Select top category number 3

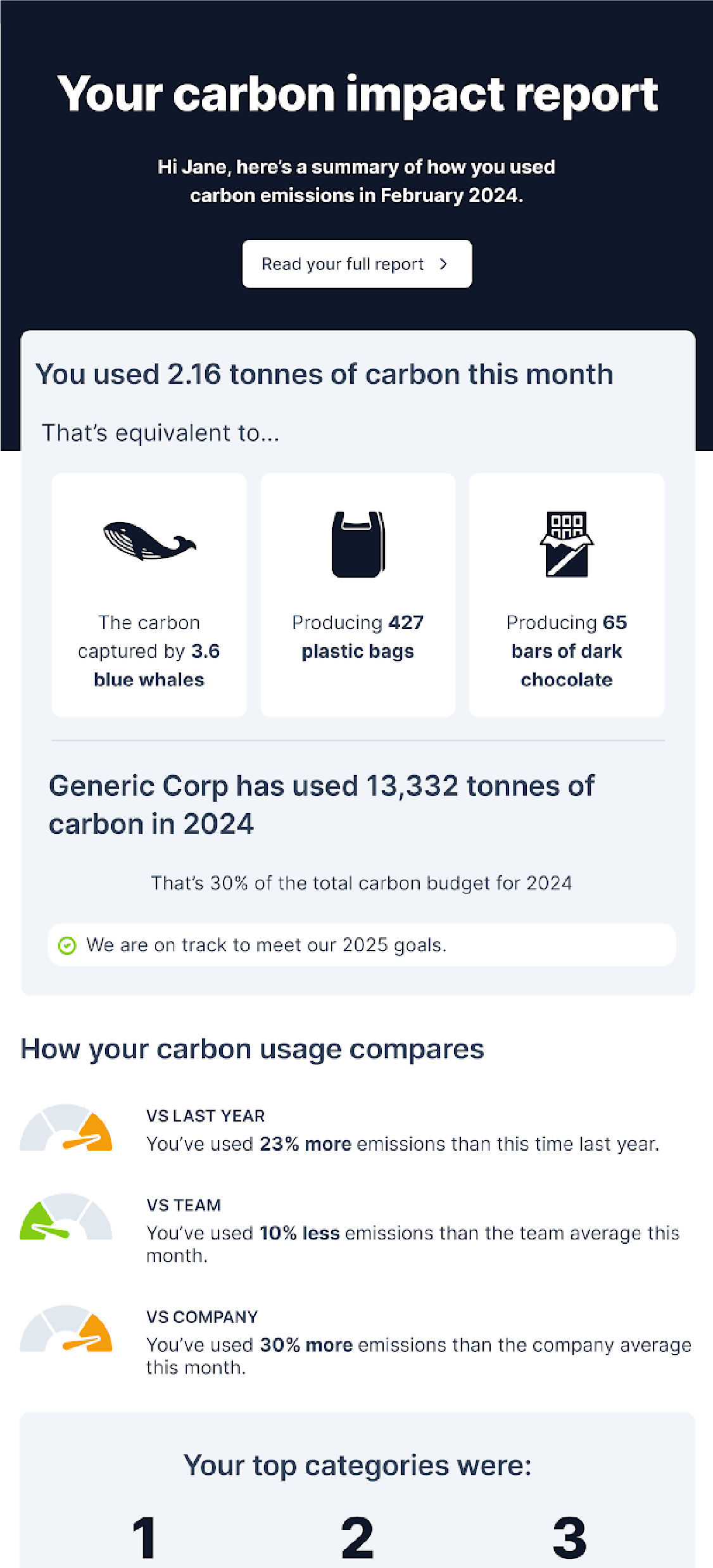click(x=569, y=1538)
